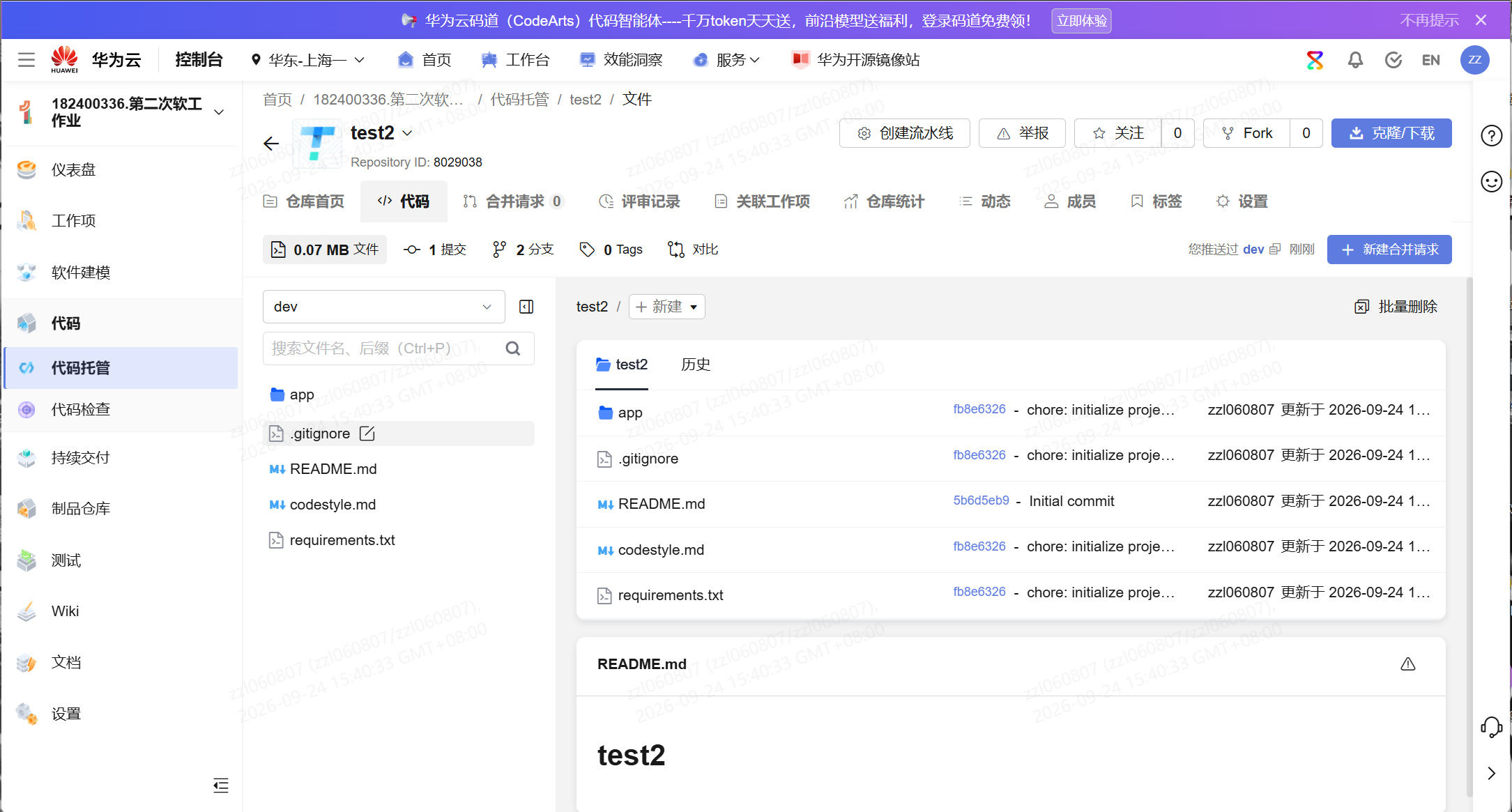Image resolution: width=1512 pixels, height=812 pixels.
Task: Click the 创建流水线 button
Action: pos(905,133)
